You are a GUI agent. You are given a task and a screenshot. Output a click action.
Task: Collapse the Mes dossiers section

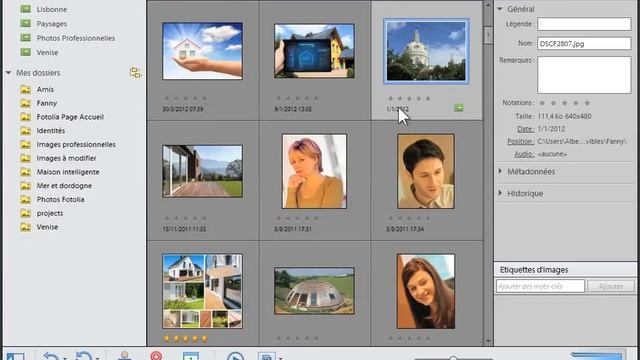coord(9,73)
